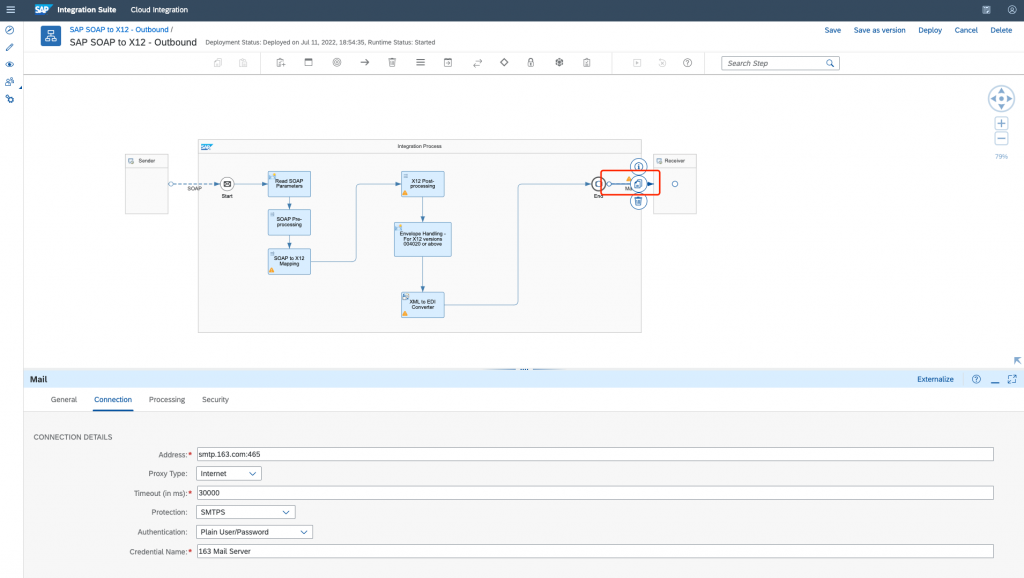This screenshot has width=1024, height=578.
Task: Open the Gateway diamond palette icon
Action: click(x=504, y=63)
